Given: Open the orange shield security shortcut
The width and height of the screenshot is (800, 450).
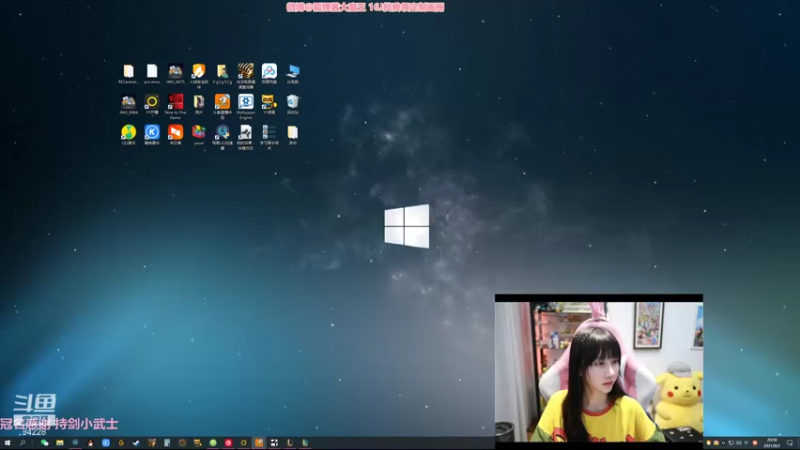Looking at the screenshot, I should 199,76.
